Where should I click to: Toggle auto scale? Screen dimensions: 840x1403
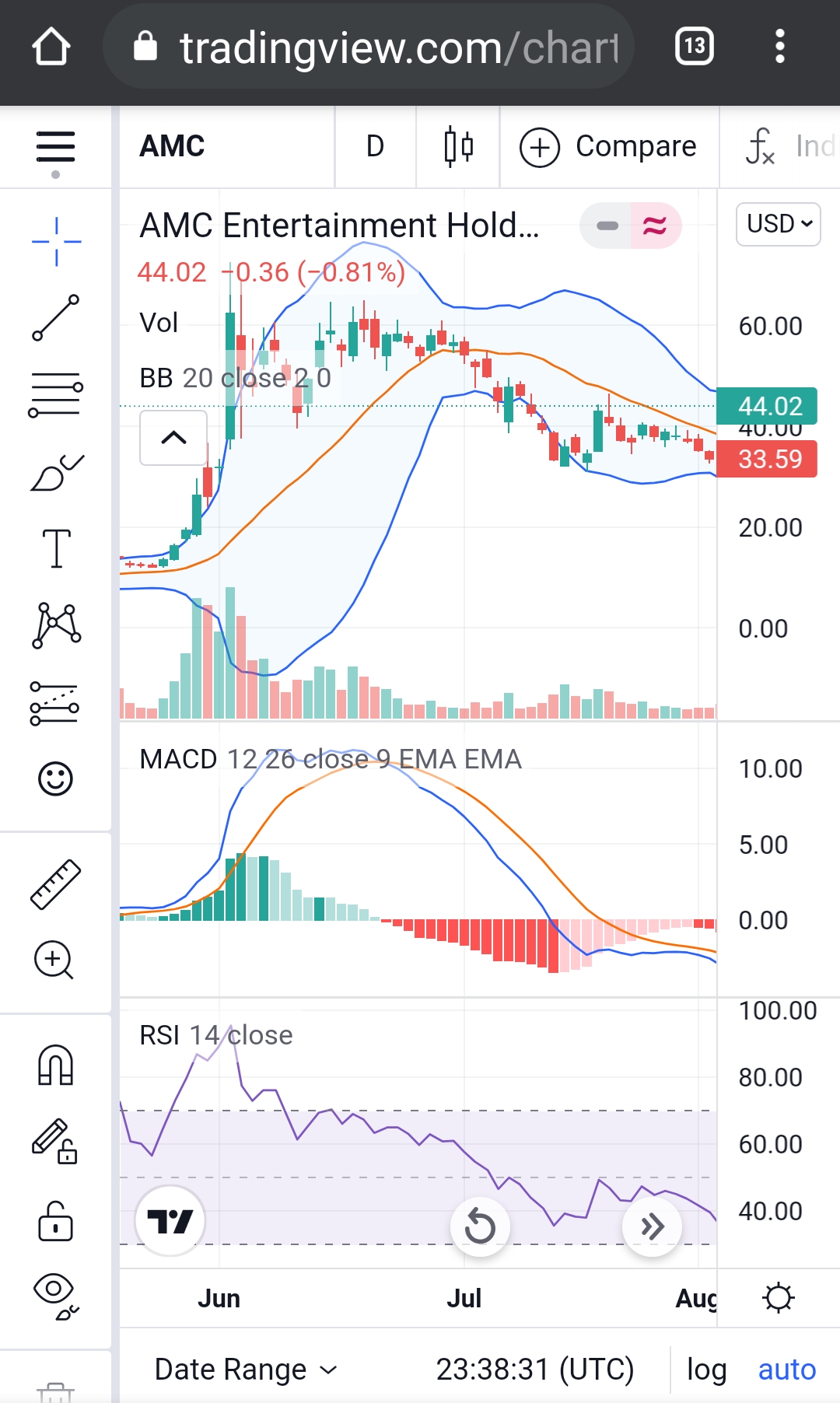[x=787, y=1369]
